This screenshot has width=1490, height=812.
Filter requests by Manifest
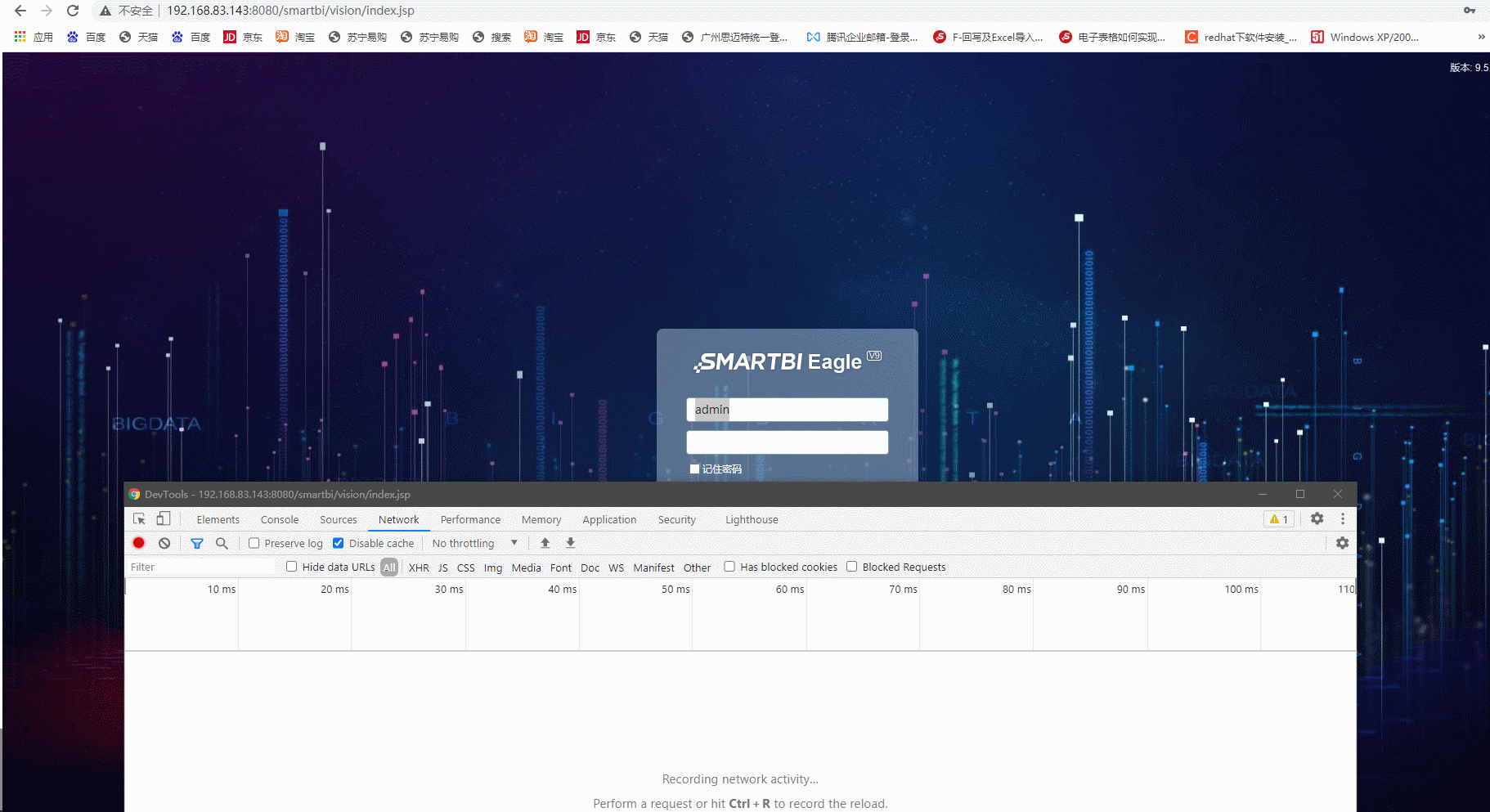(654, 568)
